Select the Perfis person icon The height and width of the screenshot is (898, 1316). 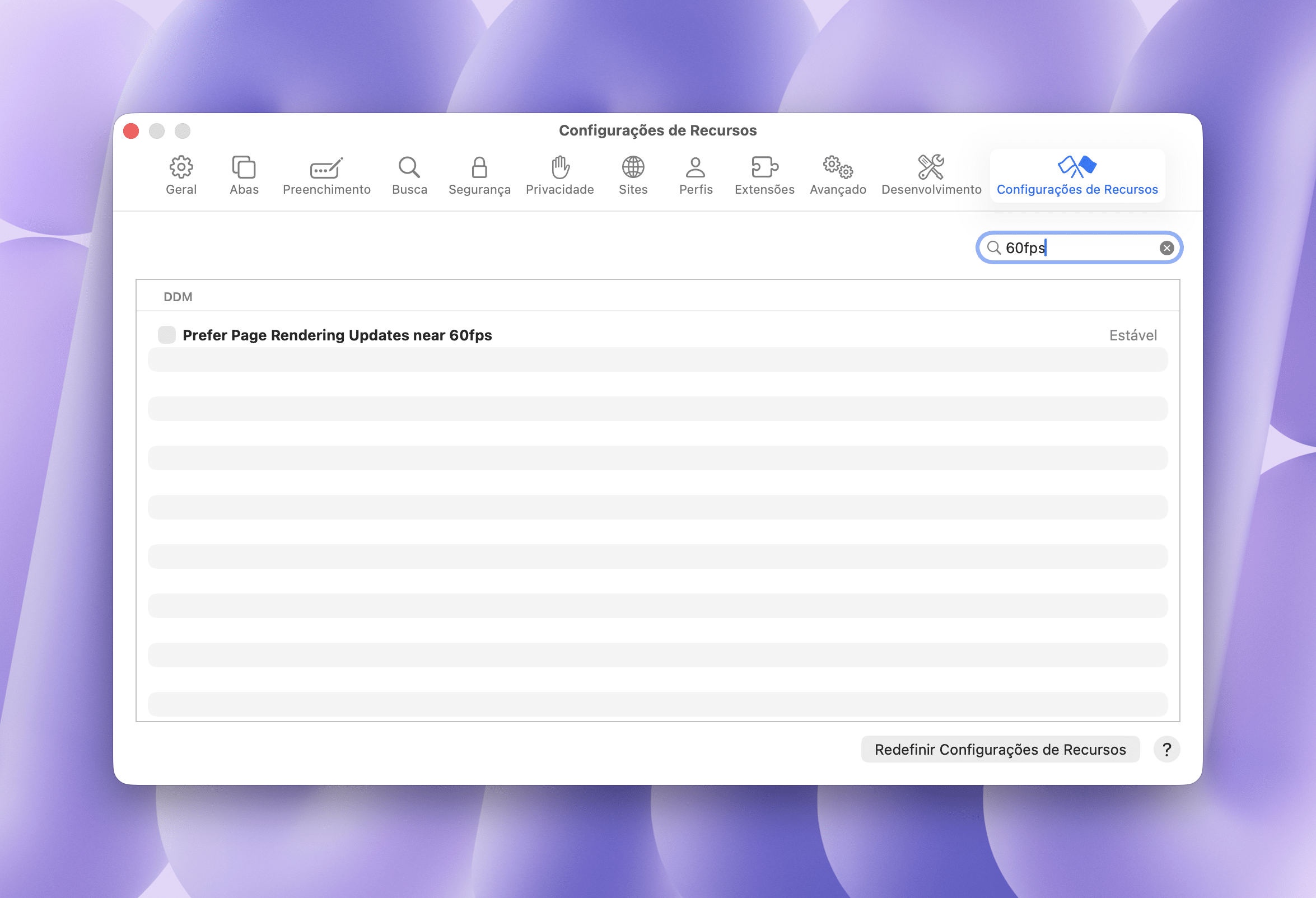click(696, 176)
